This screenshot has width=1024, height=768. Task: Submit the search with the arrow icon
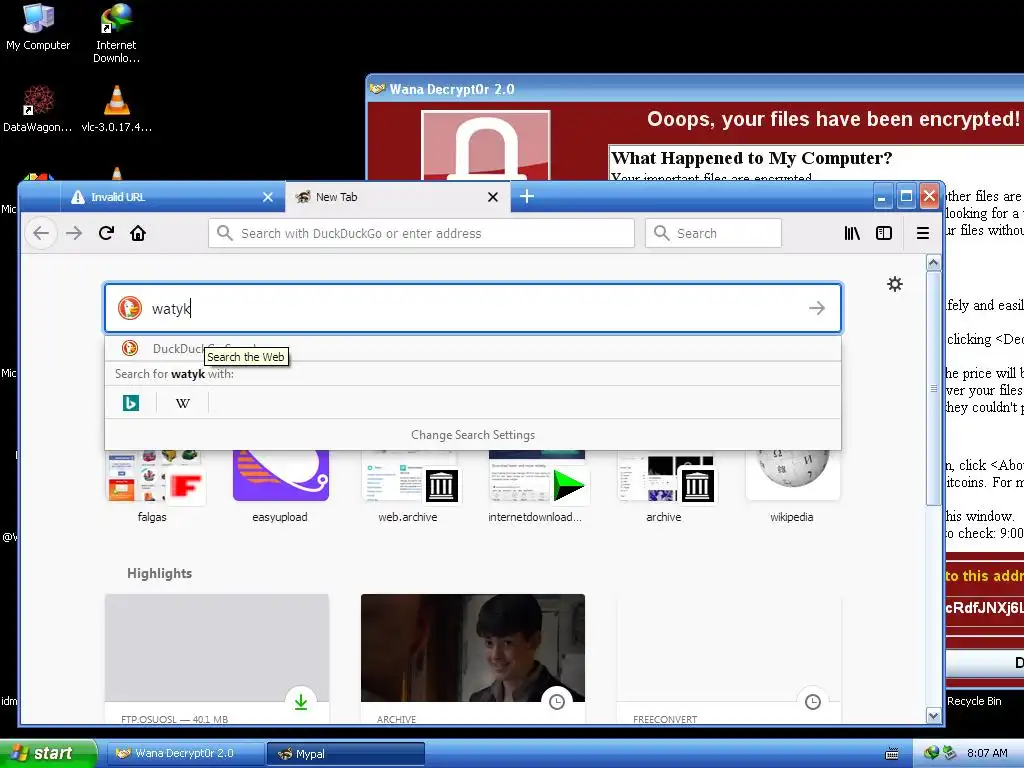817,308
